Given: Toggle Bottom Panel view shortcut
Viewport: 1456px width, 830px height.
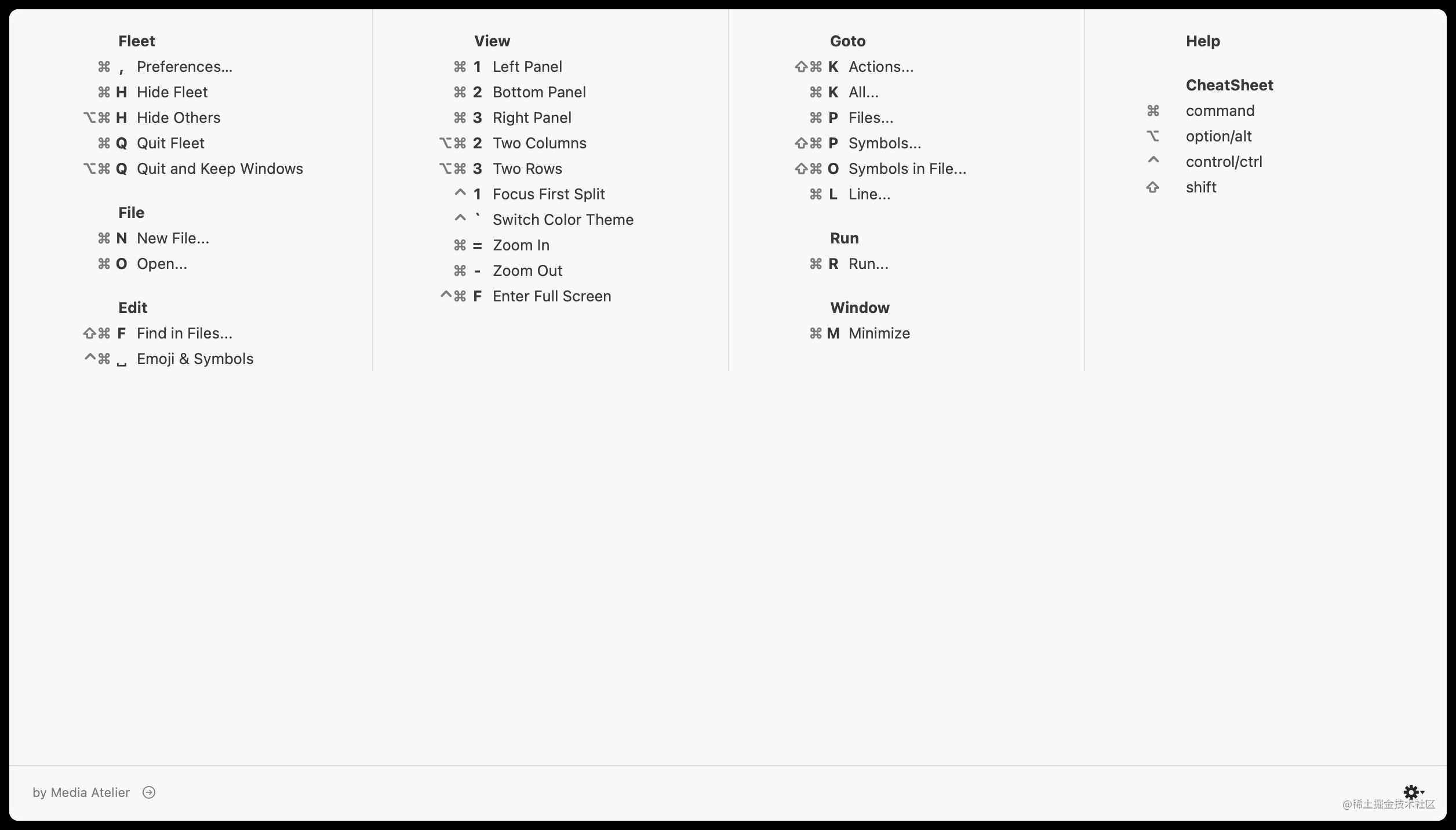Looking at the screenshot, I should 540,92.
